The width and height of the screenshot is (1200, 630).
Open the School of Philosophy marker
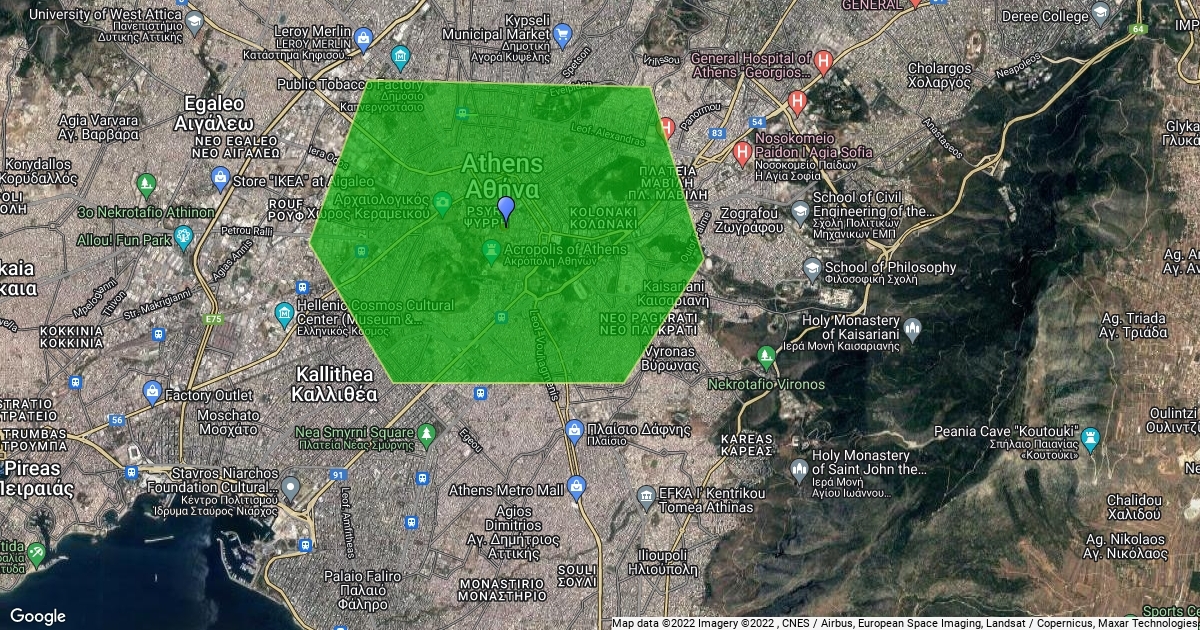tap(812, 268)
